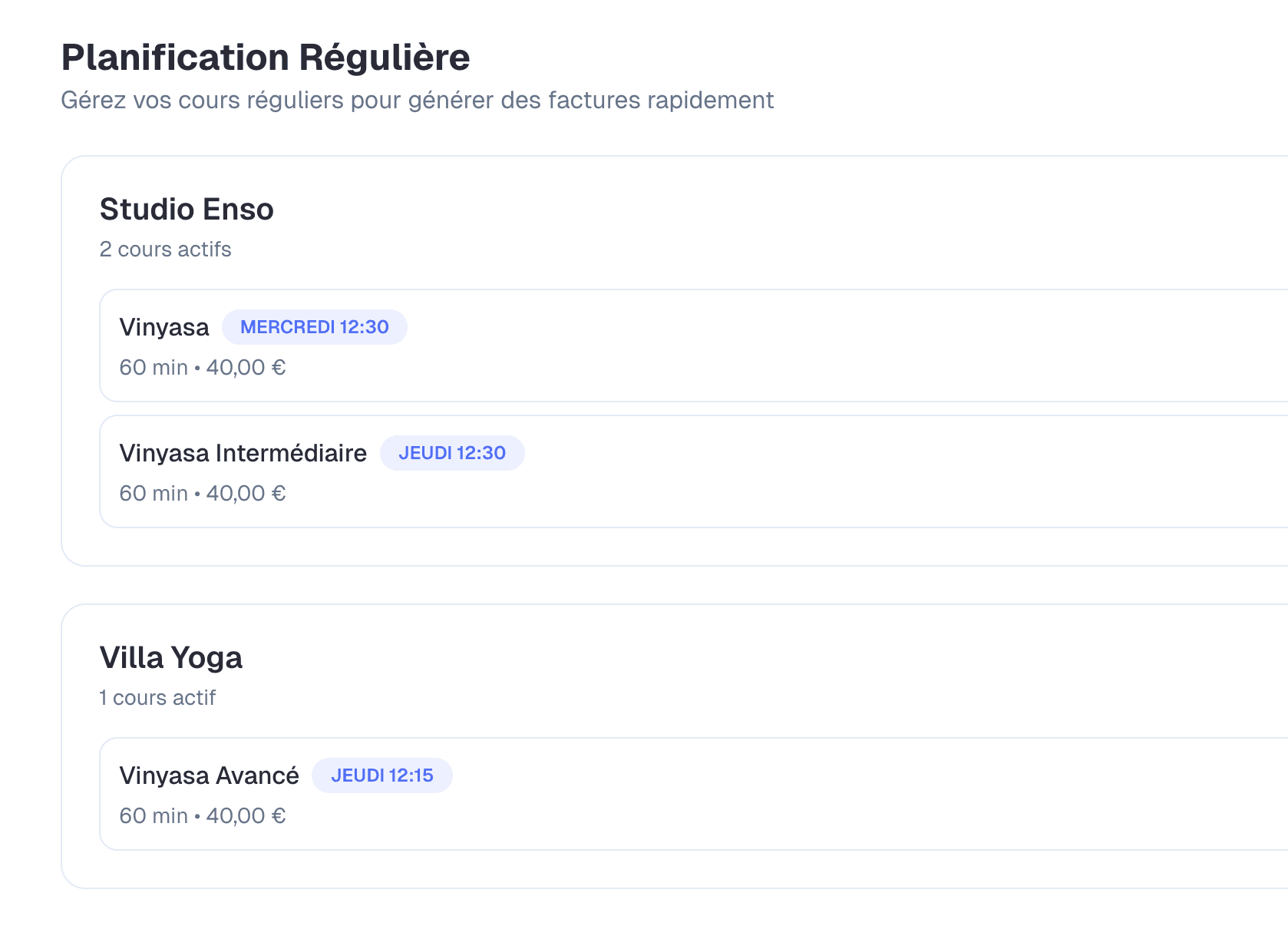Click the JEUDI 12:30 schedule badge

451,453
